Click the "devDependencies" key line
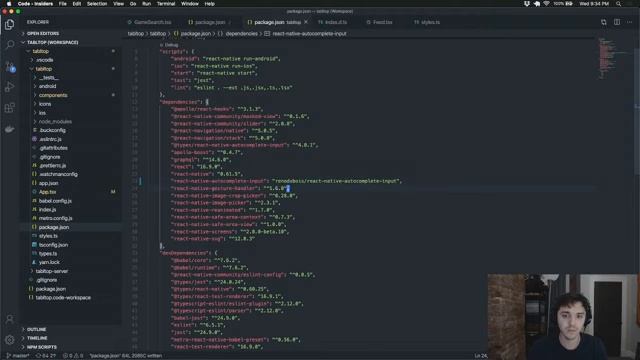 pos(189,253)
